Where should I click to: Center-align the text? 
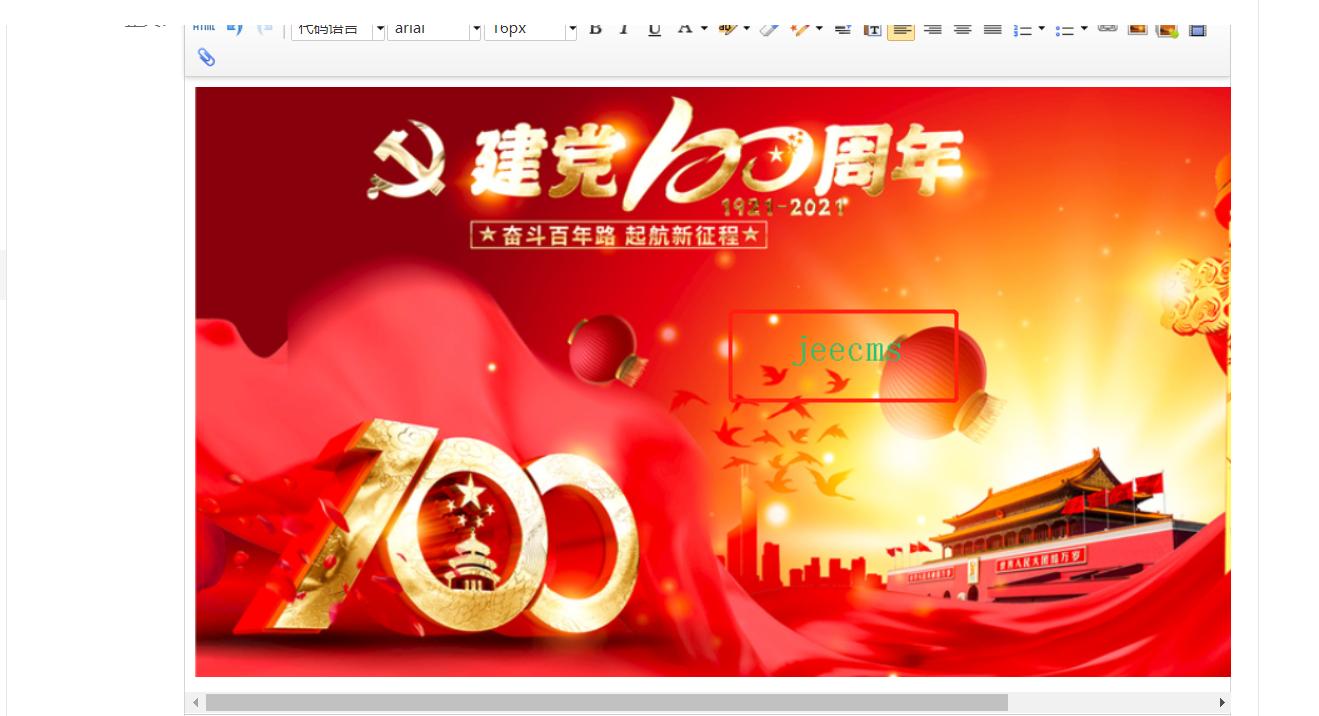pos(962,29)
